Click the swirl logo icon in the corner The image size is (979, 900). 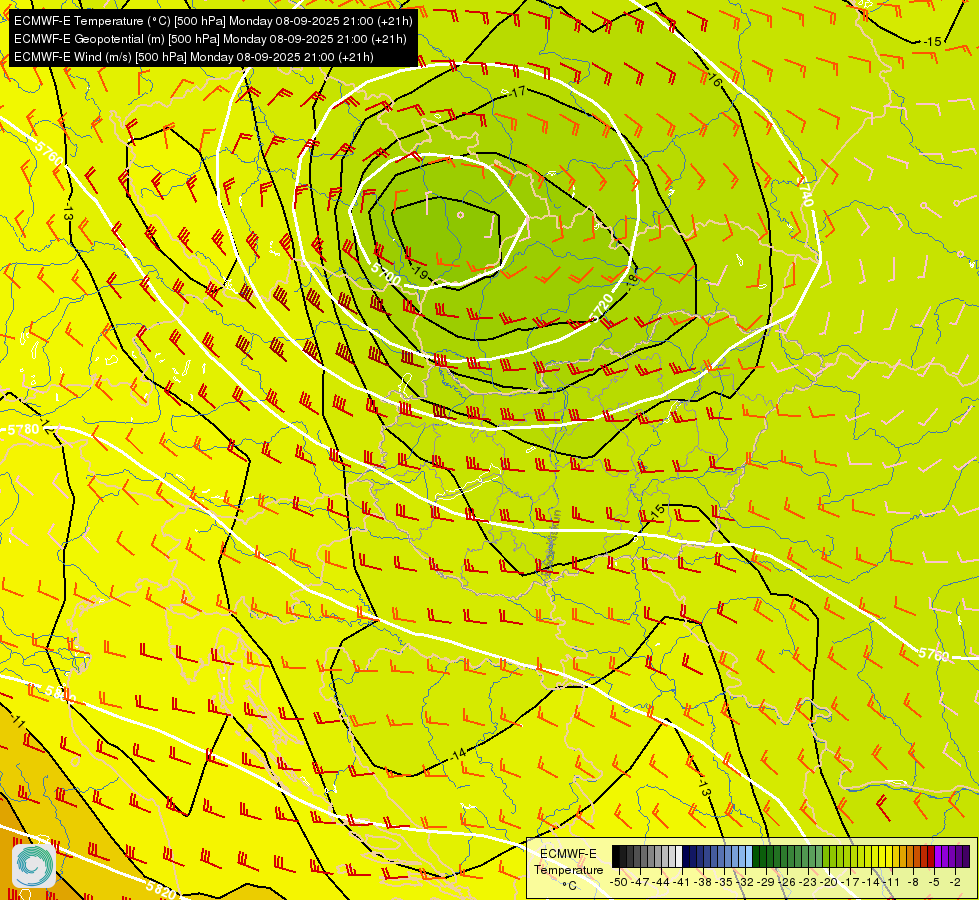pyautogui.click(x=34, y=865)
